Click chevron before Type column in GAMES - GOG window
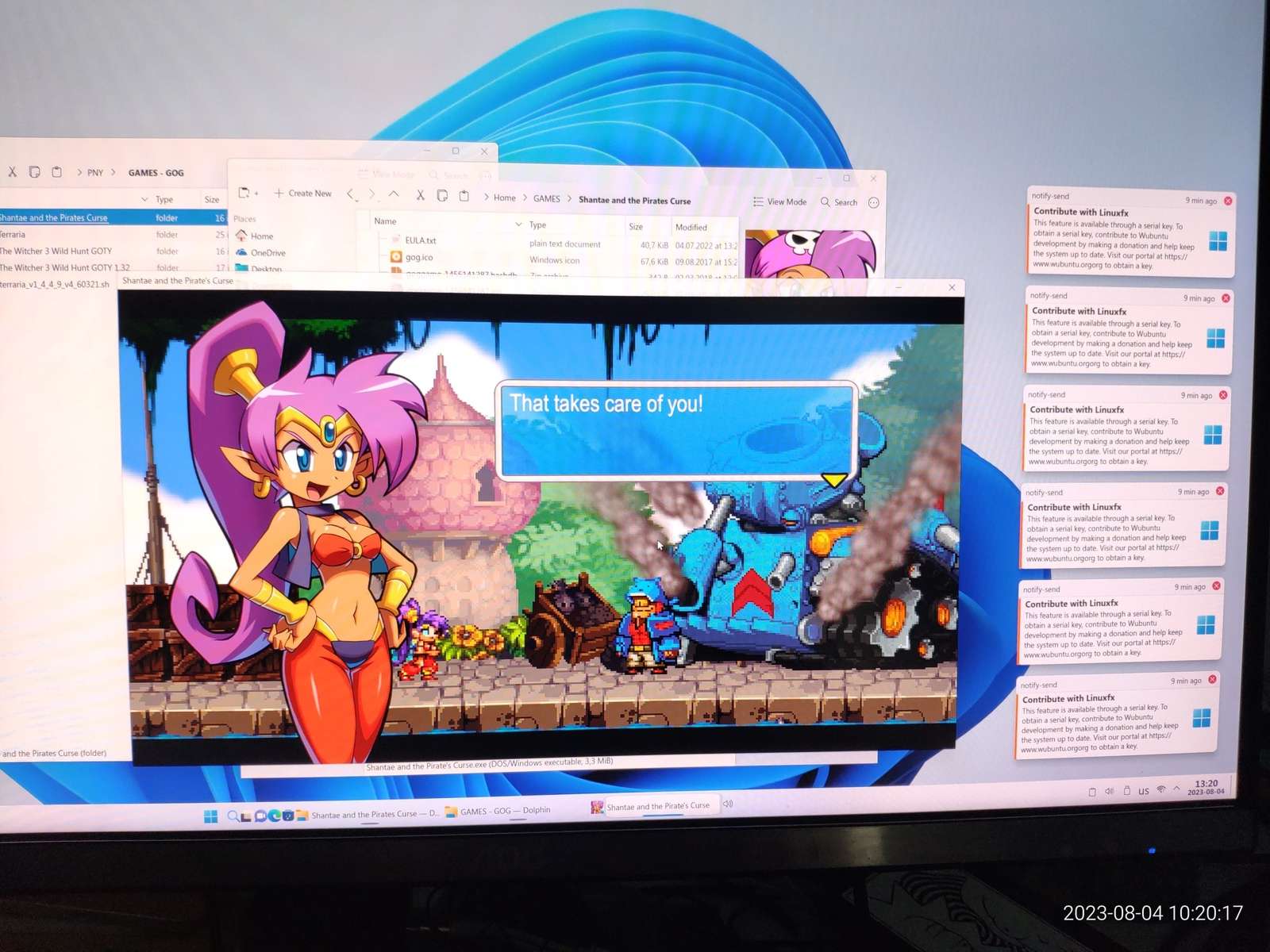The width and height of the screenshot is (1270, 952). click(144, 199)
